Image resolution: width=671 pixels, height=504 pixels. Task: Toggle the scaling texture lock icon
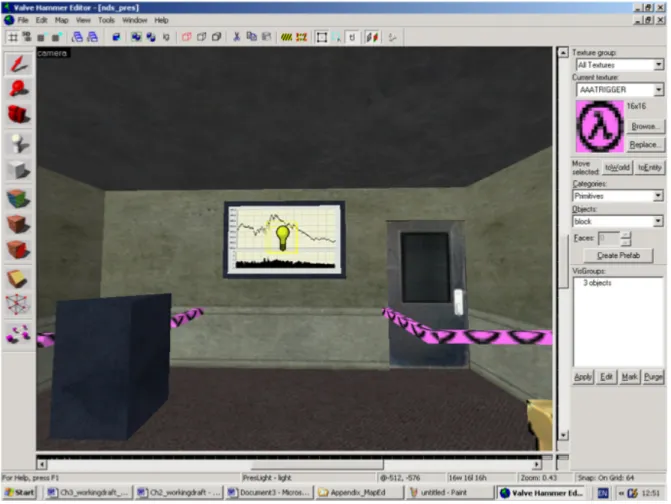tap(372, 38)
